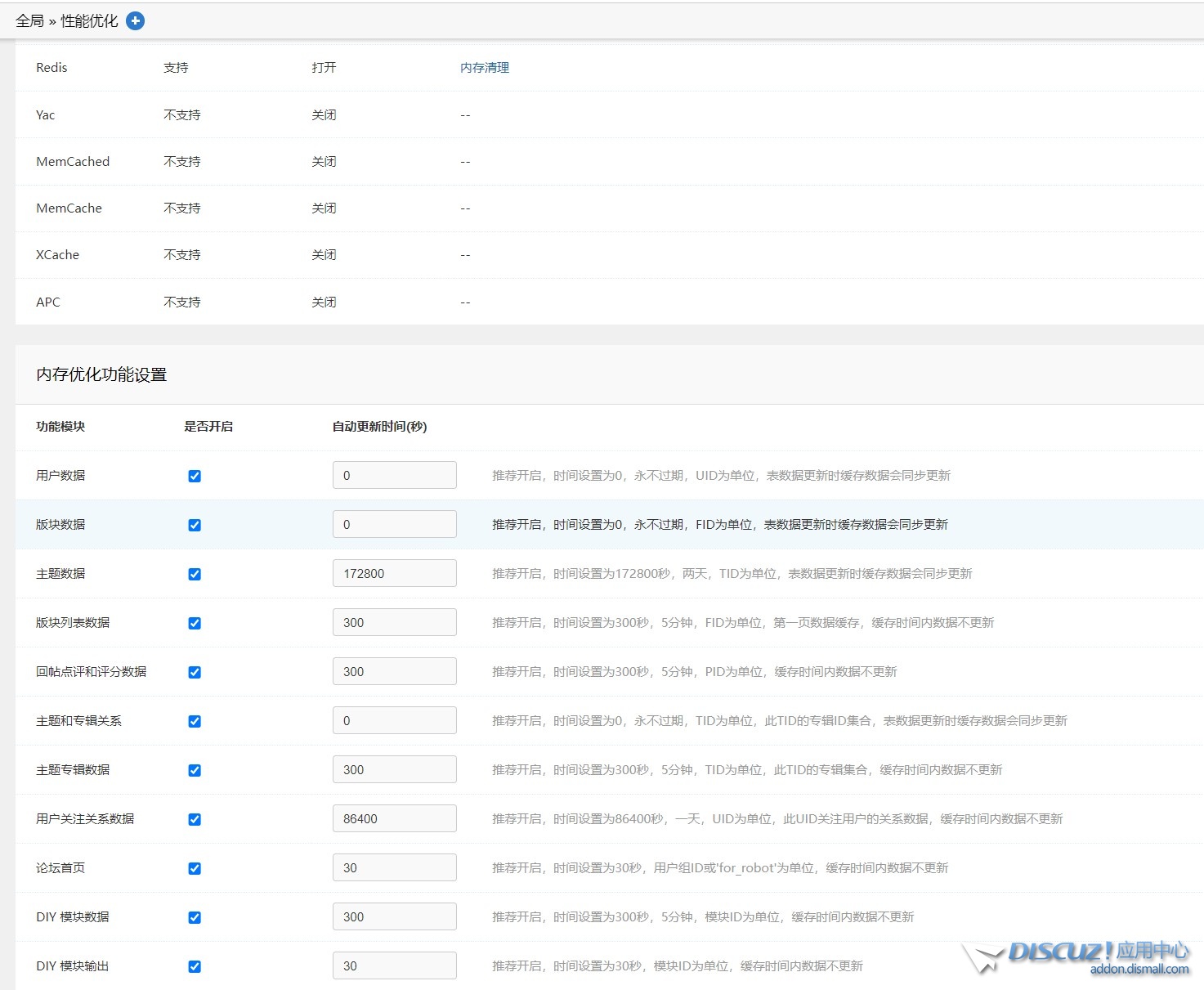
Task: Select the Redis row name
Action: [x=51, y=68]
